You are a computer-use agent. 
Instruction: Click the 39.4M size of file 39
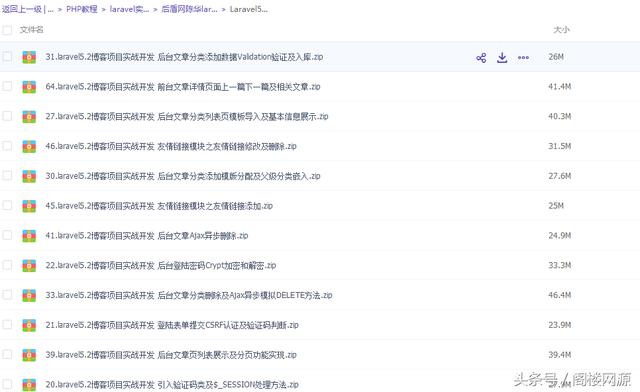[x=560, y=355]
